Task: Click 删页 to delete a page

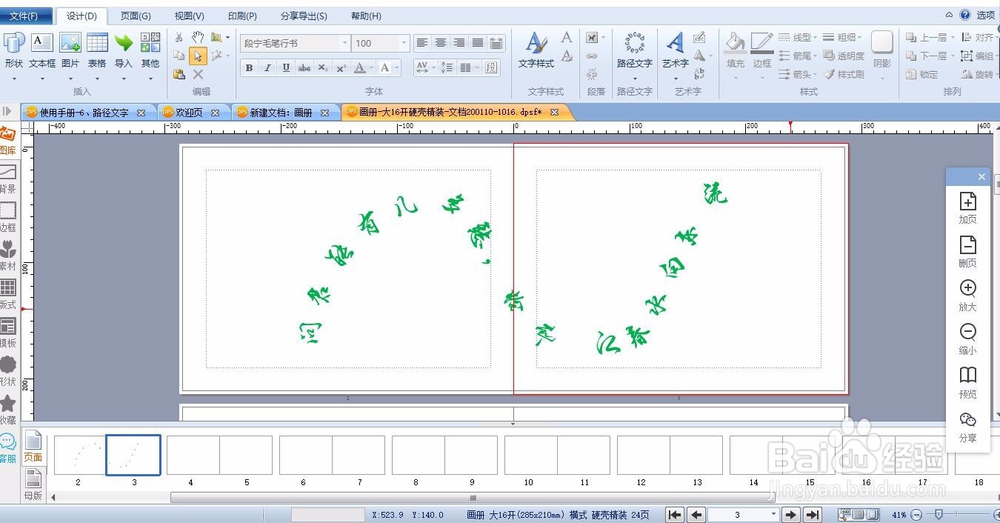Action: point(967,252)
